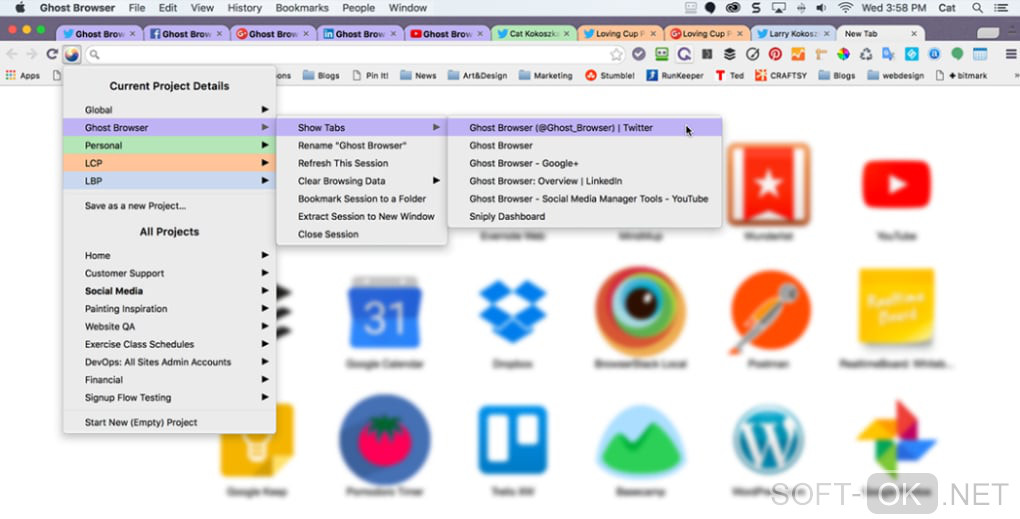This screenshot has height=519, width=1020.
Task: Open the Google Translate extension
Action: pos(889,54)
